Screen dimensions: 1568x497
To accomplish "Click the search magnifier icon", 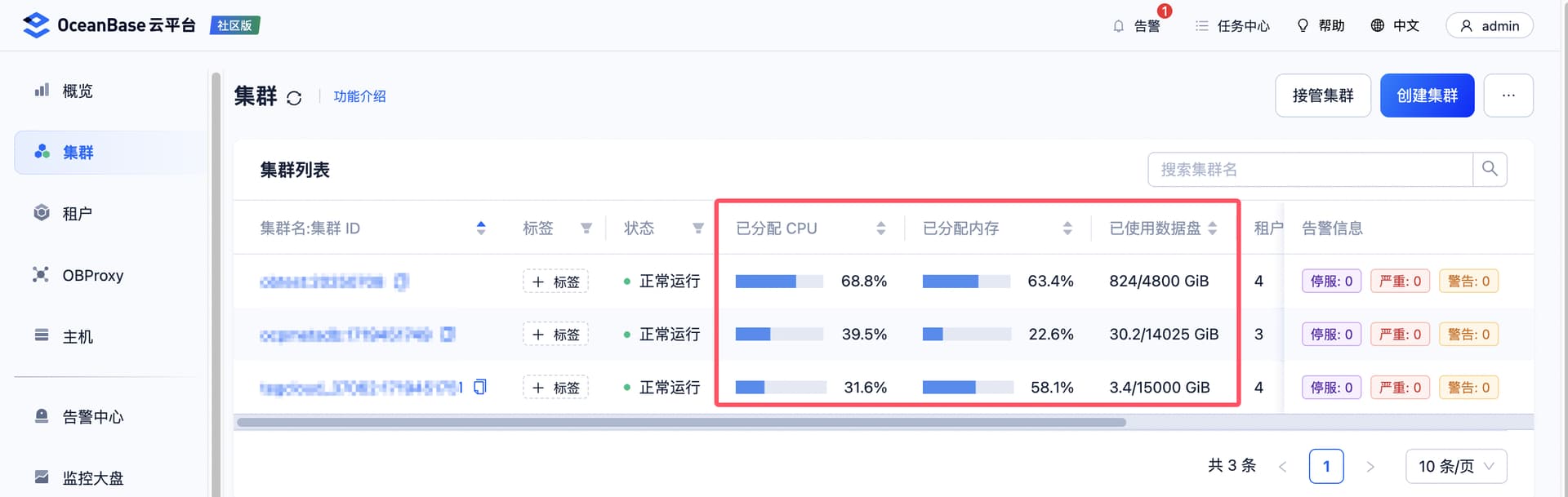I will 1490,169.
